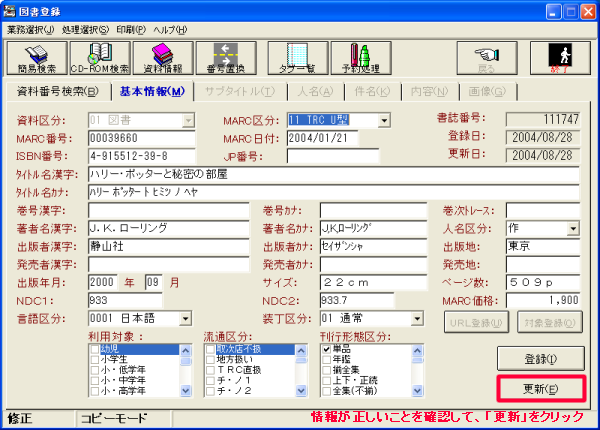The width and height of the screenshot is (600, 430).
Task: Open the 印刷(P) menu
Action: [131, 30]
